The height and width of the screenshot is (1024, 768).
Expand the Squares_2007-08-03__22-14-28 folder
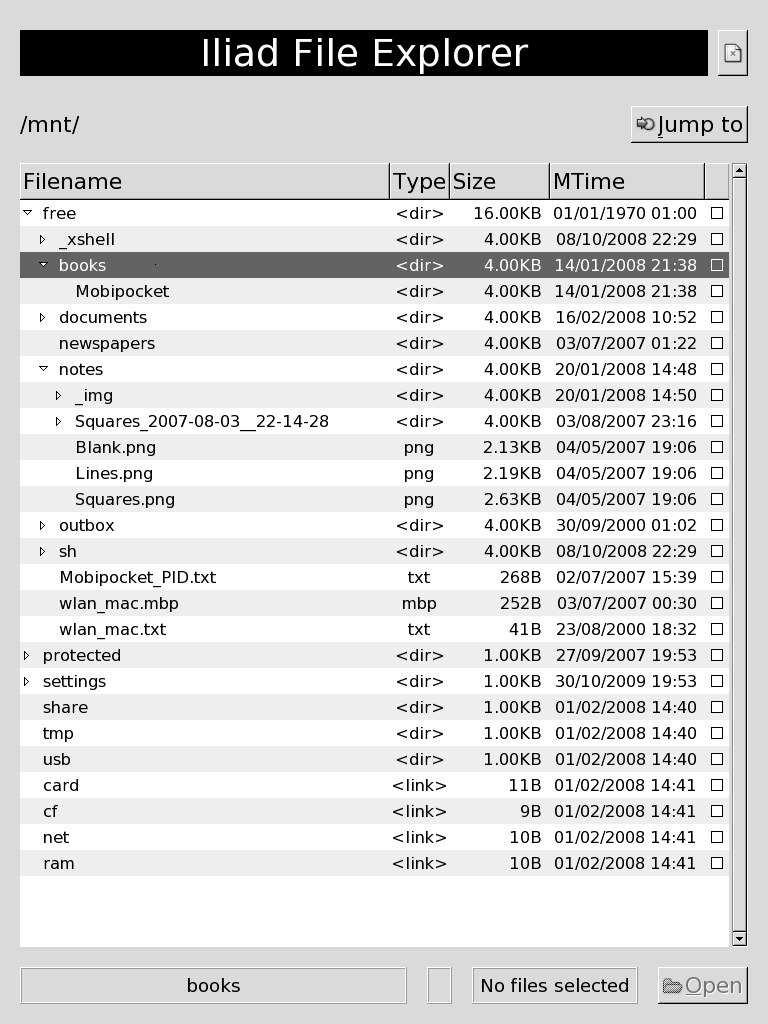pyautogui.click(x=59, y=422)
